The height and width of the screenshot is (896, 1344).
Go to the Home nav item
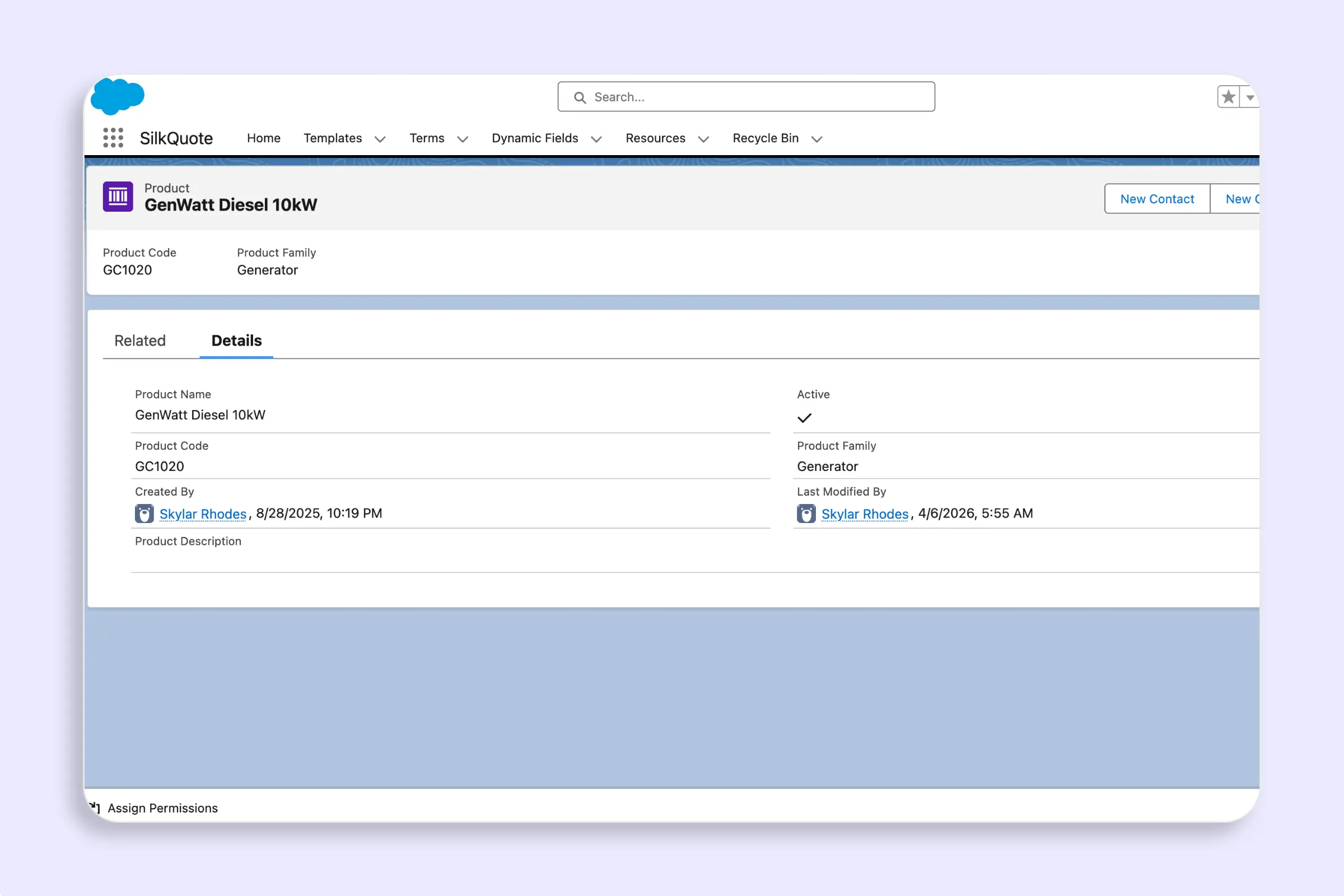263,138
